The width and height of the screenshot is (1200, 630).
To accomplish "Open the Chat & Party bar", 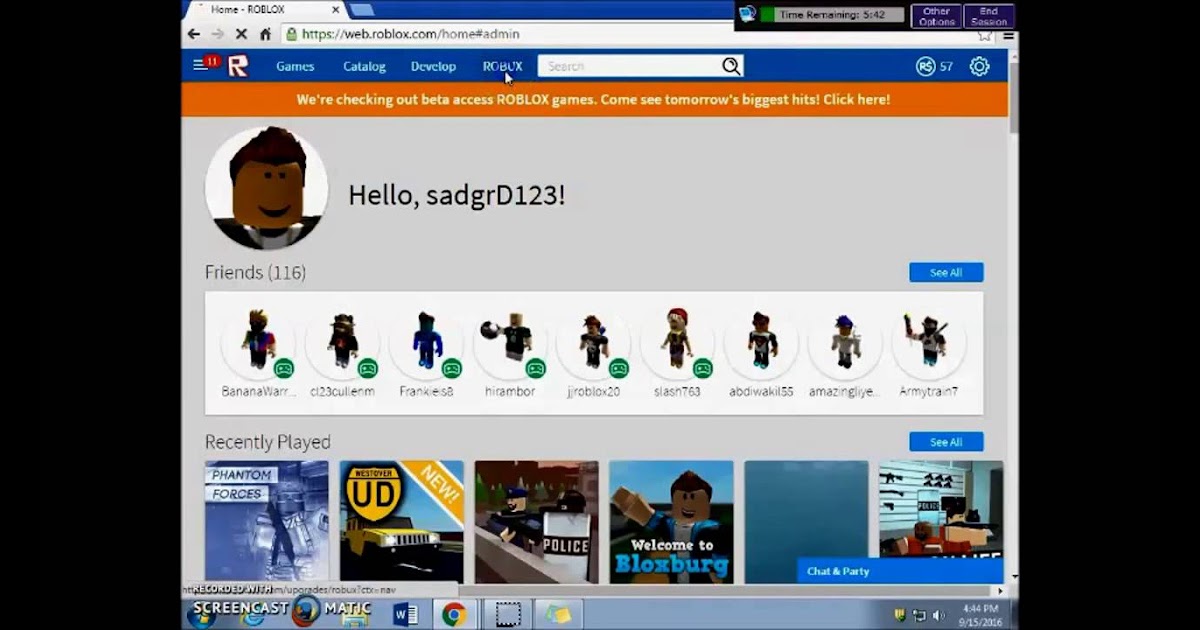I will [900, 572].
